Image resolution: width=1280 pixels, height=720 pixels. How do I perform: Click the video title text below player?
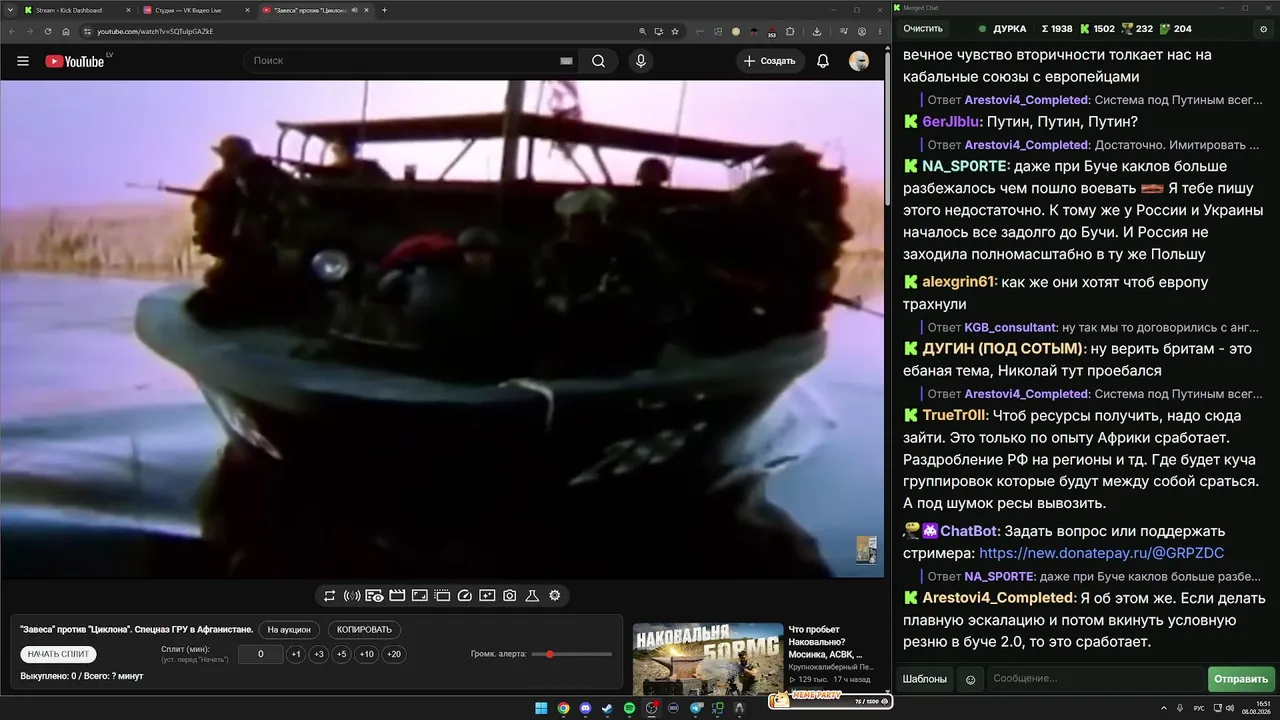coord(136,630)
